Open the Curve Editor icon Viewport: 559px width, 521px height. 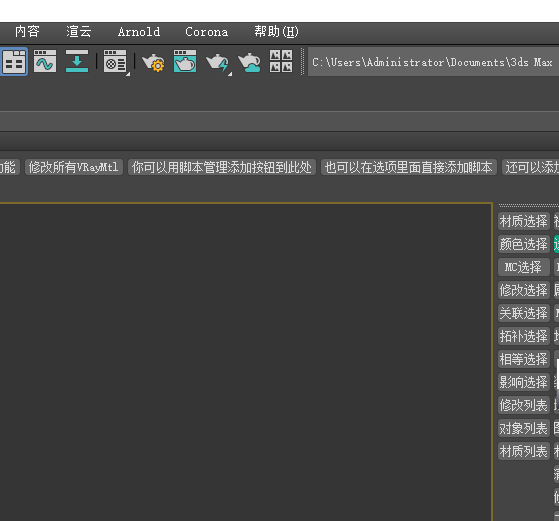pos(45,62)
